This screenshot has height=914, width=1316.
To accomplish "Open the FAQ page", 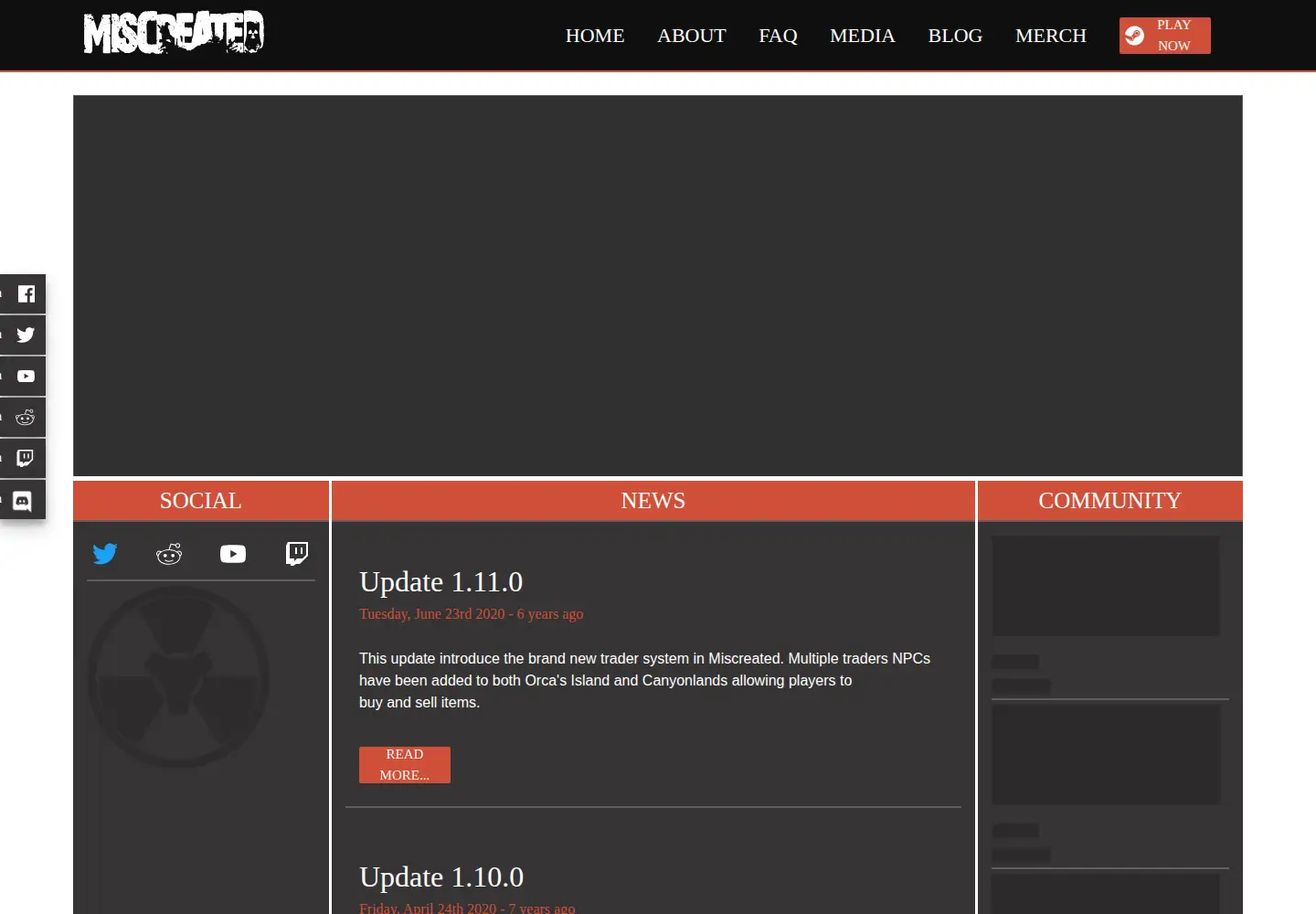I will [x=779, y=36].
